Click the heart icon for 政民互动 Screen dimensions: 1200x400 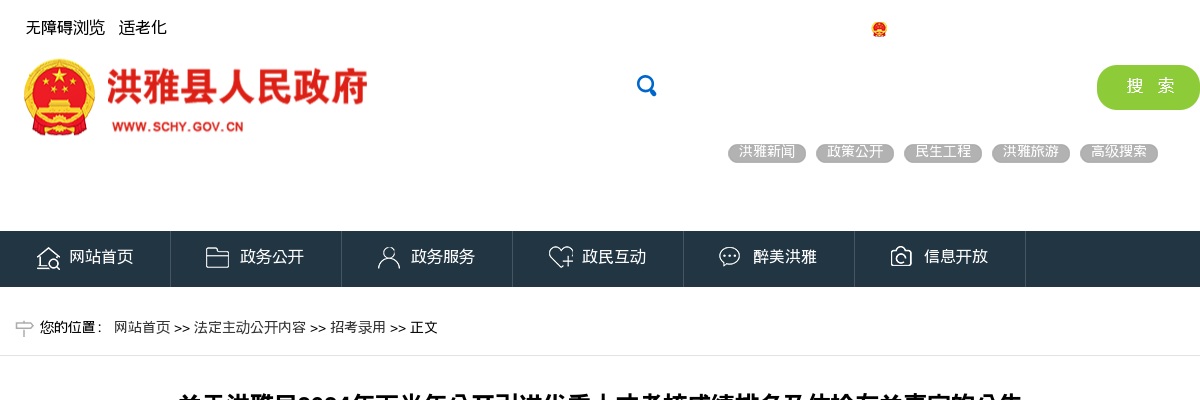click(561, 258)
